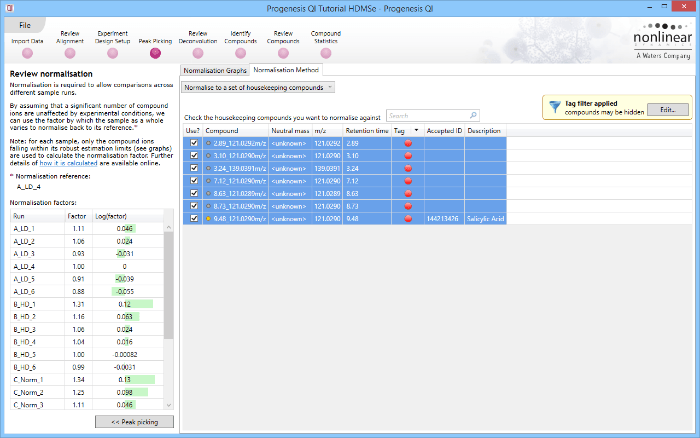
Task: Sort by the Description column header
Action: click(485, 130)
